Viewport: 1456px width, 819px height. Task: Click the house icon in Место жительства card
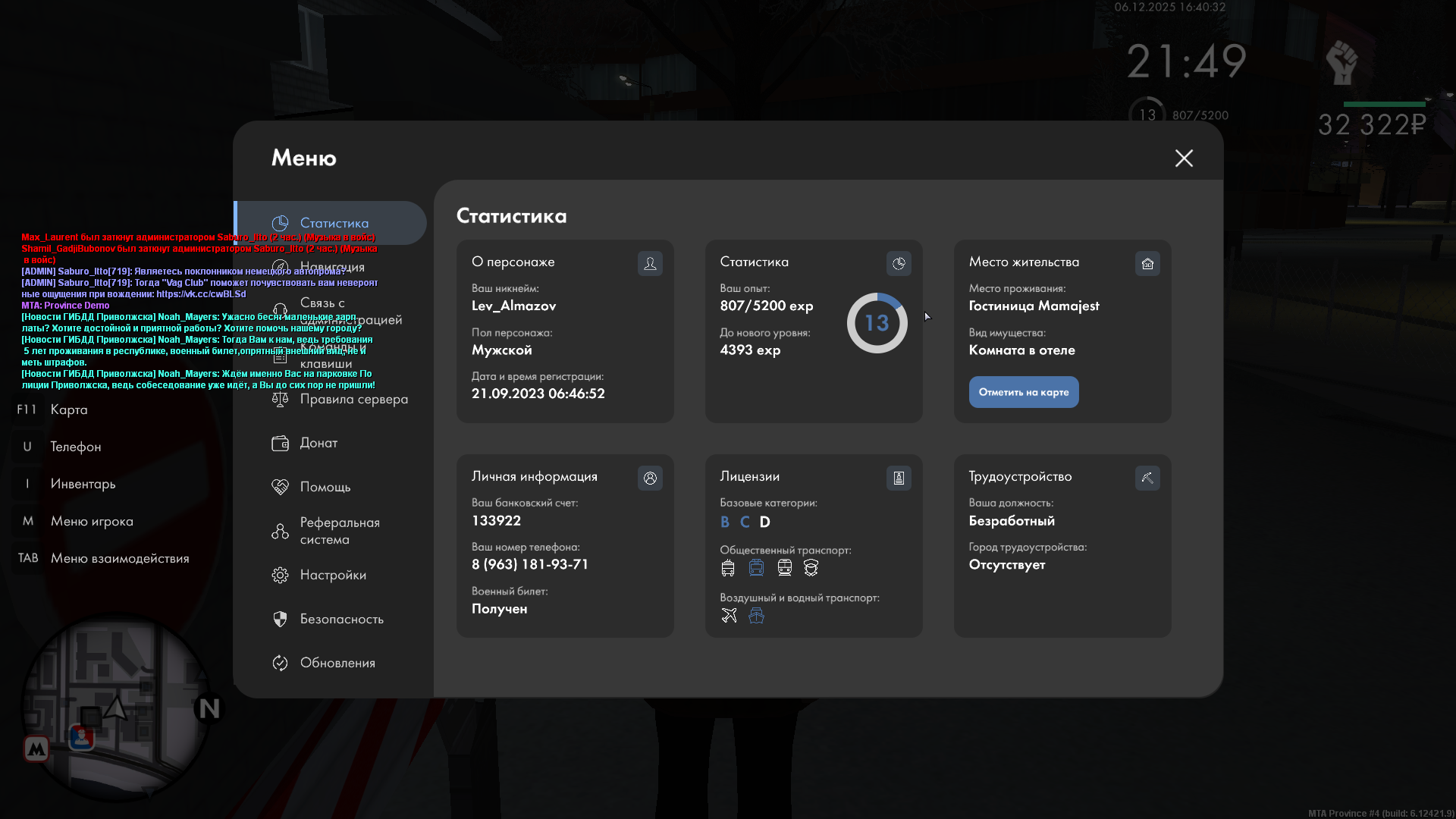1147,263
